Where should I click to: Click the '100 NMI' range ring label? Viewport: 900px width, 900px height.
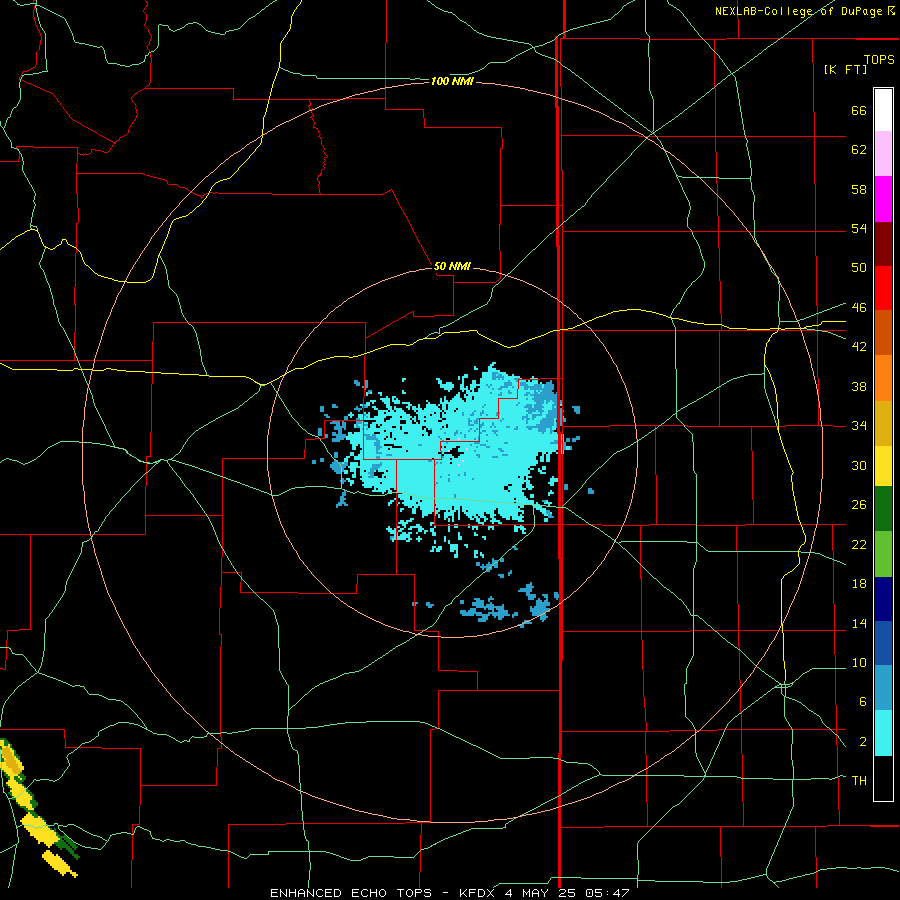pyautogui.click(x=452, y=82)
